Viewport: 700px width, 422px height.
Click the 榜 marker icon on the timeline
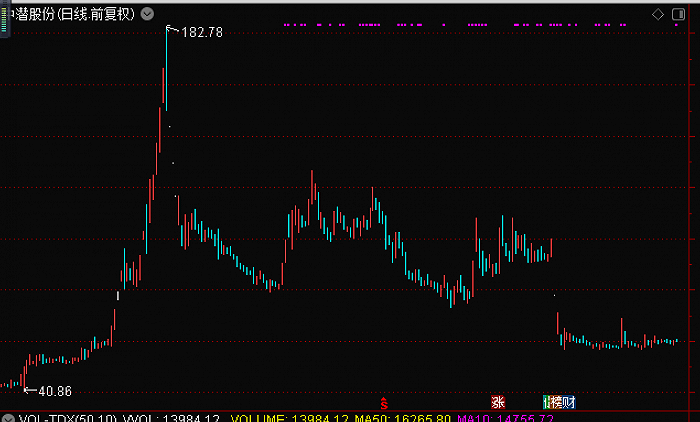pyautogui.click(x=554, y=401)
